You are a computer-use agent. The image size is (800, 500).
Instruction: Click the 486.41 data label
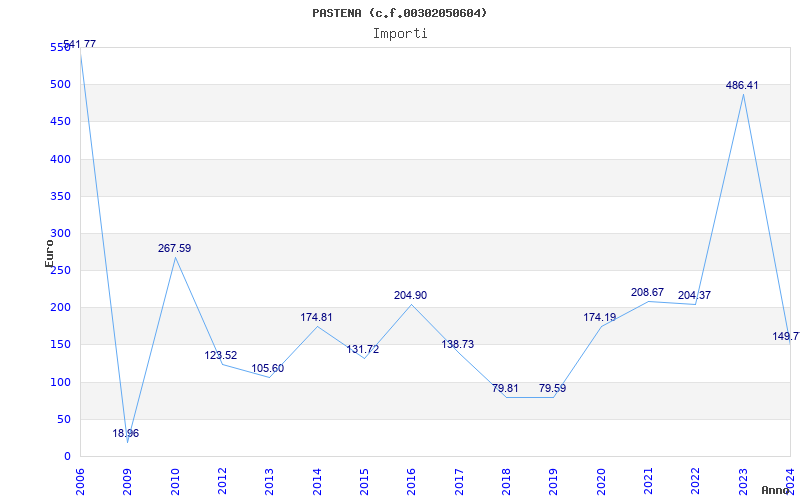(742, 86)
